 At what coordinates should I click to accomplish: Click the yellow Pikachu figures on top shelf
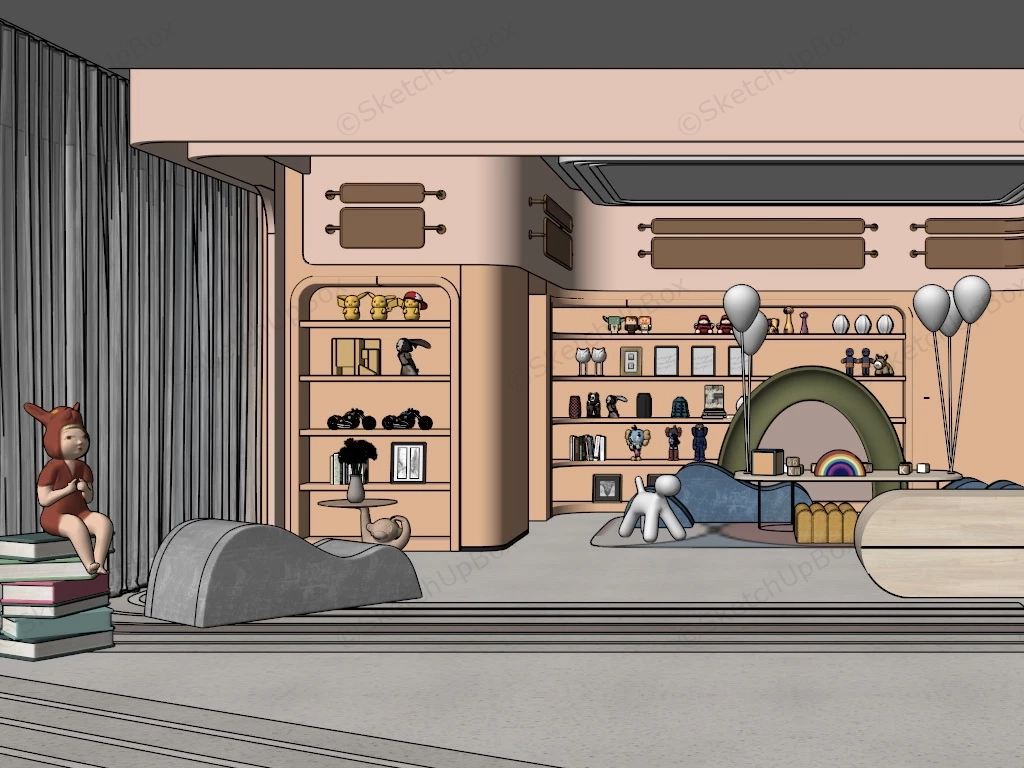(380, 306)
